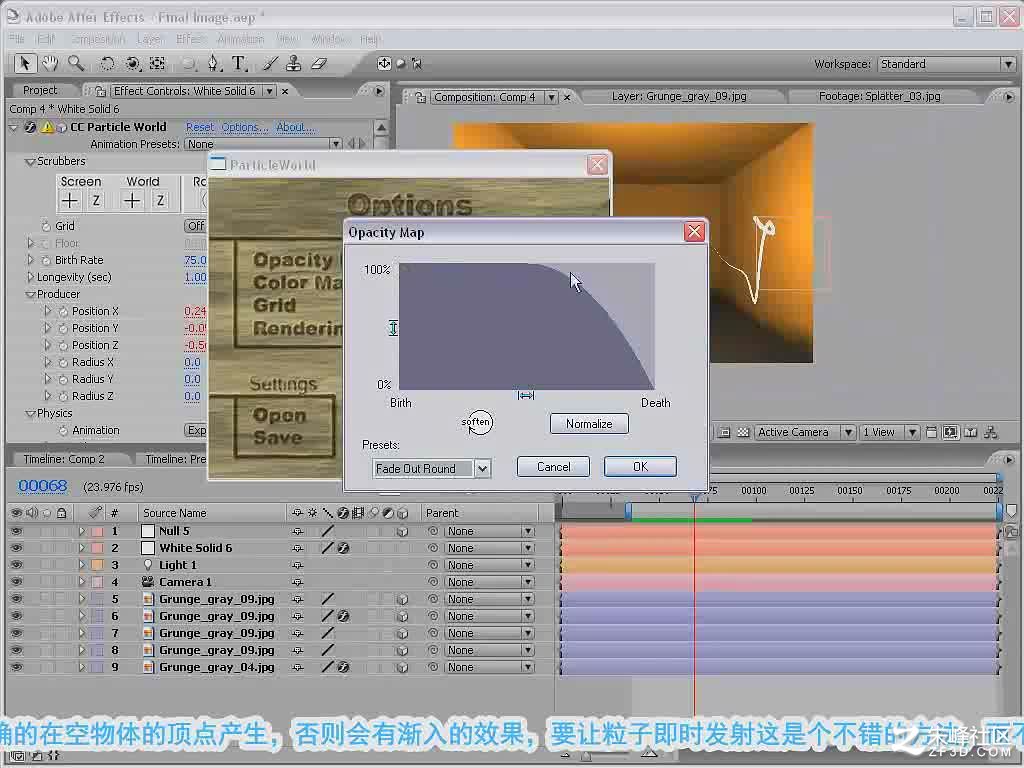The height and width of the screenshot is (768, 1024).
Task: Click OK in Opacity Map dialog
Action: coord(640,467)
